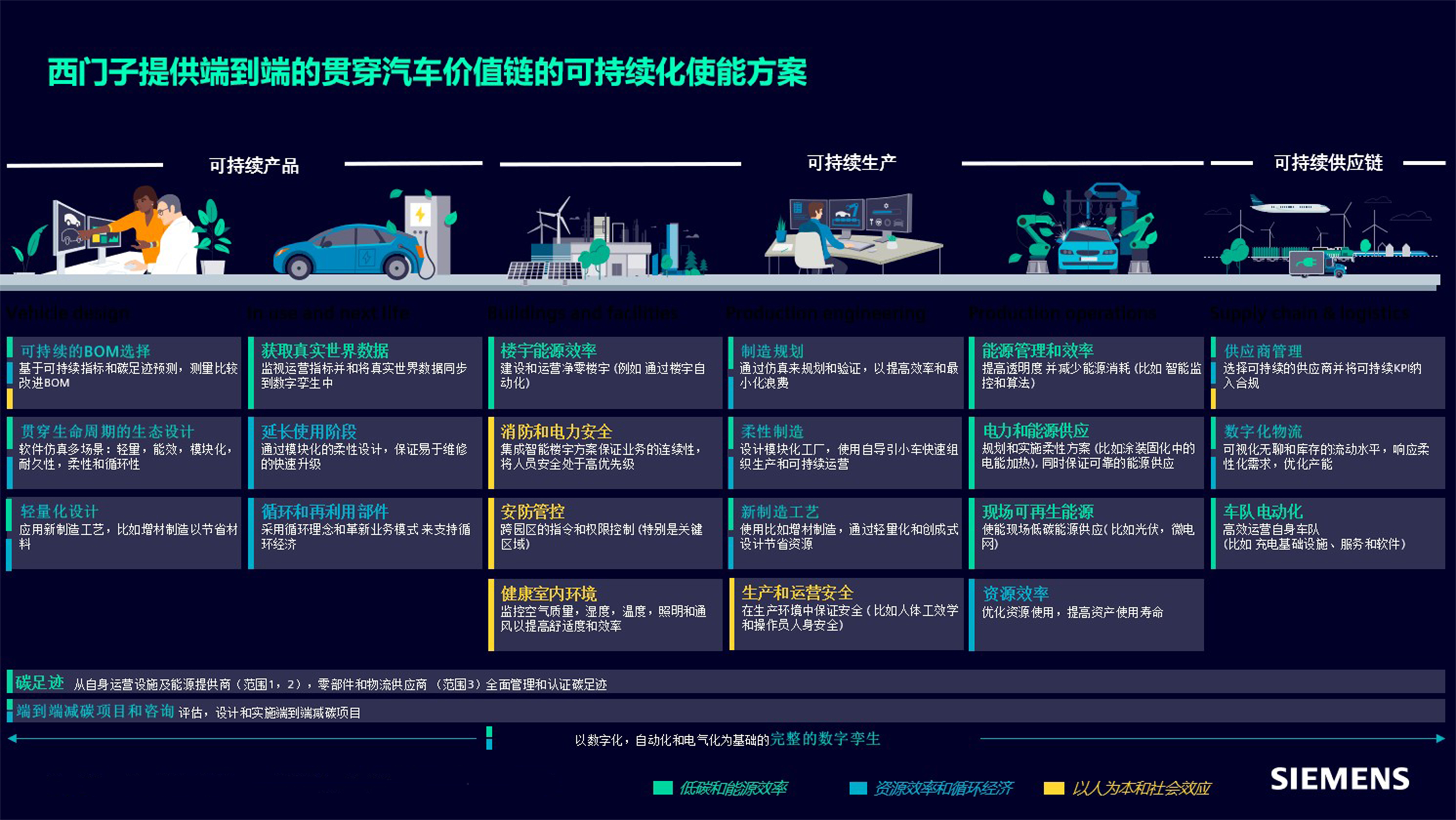Click the 完整的数字孪生 text
Screen dimensions: 1456x820
coord(825,739)
